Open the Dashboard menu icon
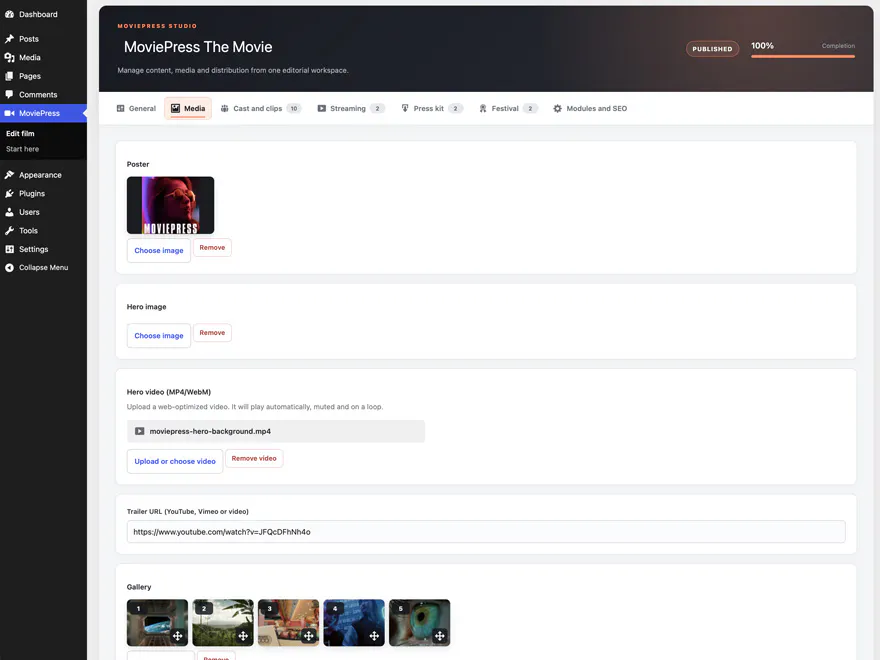This screenshot has height=660, width=880. click(10, 15)
